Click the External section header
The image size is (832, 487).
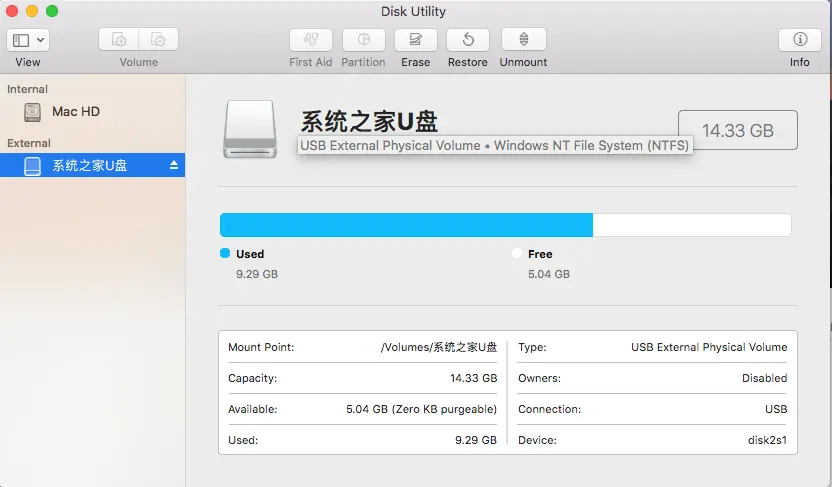coord(29,143)
